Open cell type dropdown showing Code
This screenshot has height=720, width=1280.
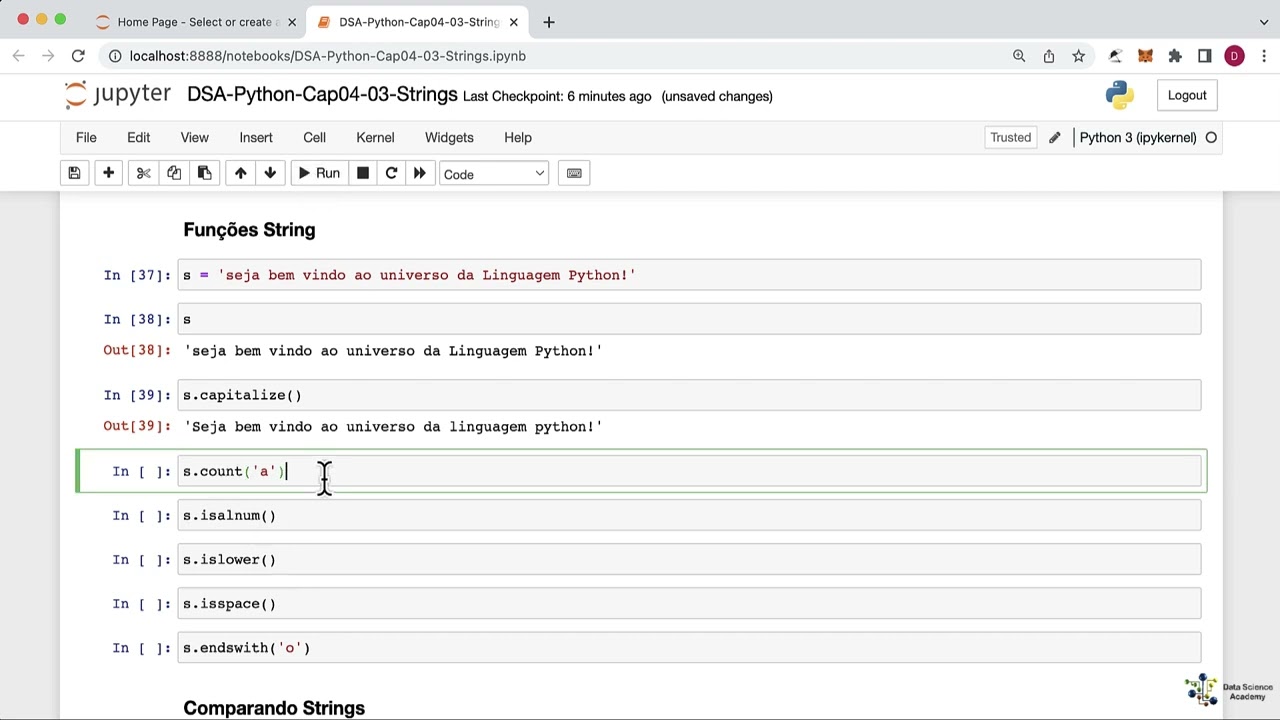coord(494,174)
